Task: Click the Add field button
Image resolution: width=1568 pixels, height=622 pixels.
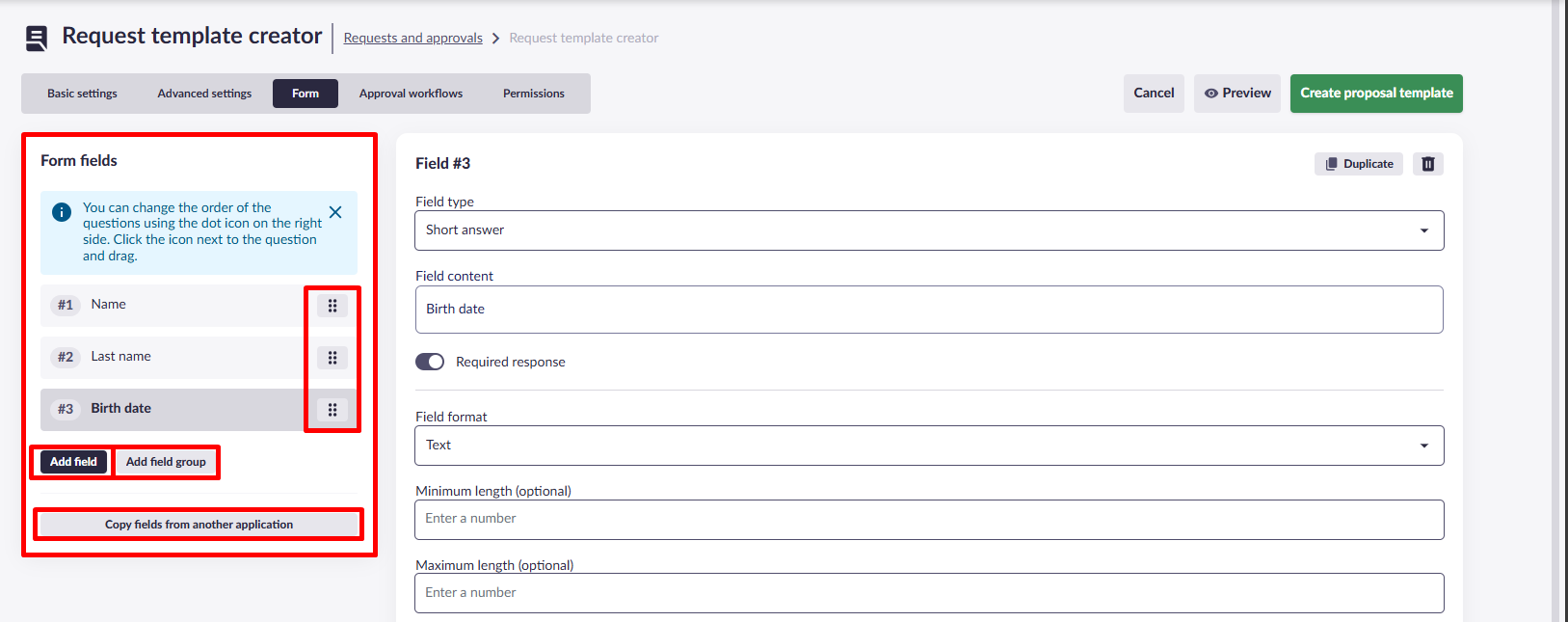Action: coord(73,462)
